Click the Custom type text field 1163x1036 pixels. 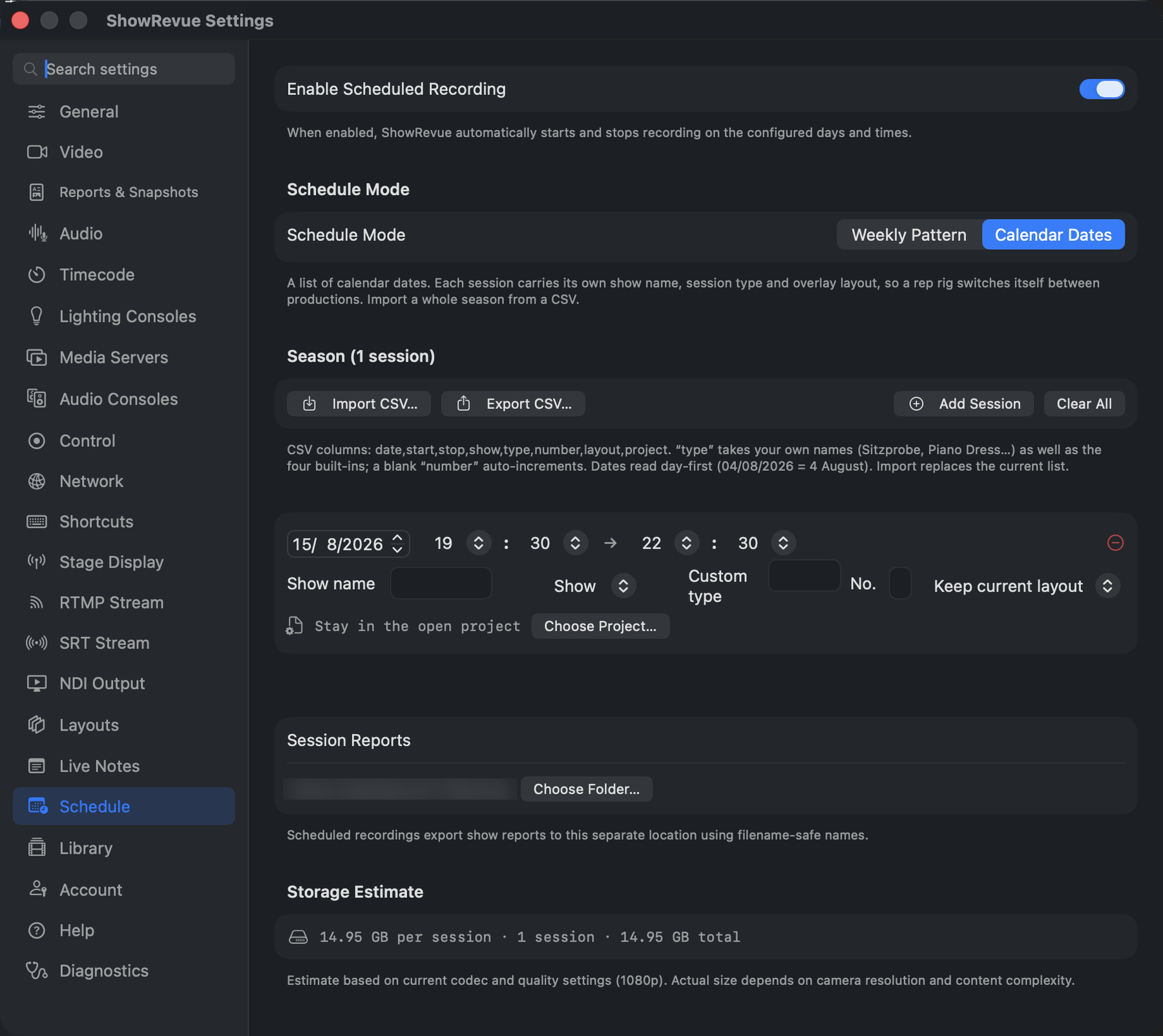click(x=804, y=575)
